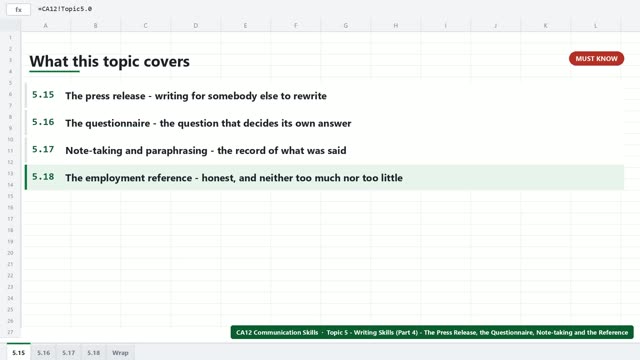Switch to the 5.17 sheet tab
This screenshot has height=360, width=640.
[x=69, y=353]
